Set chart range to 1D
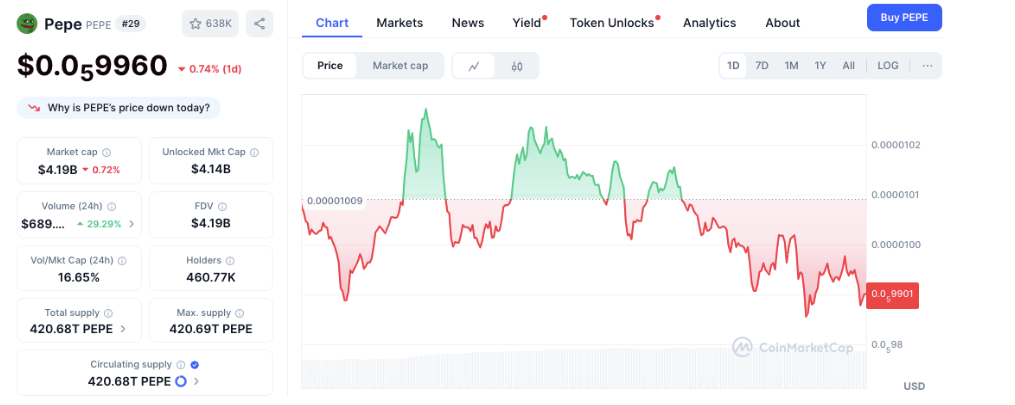1015x405 pixels. [x=733, y=65]
